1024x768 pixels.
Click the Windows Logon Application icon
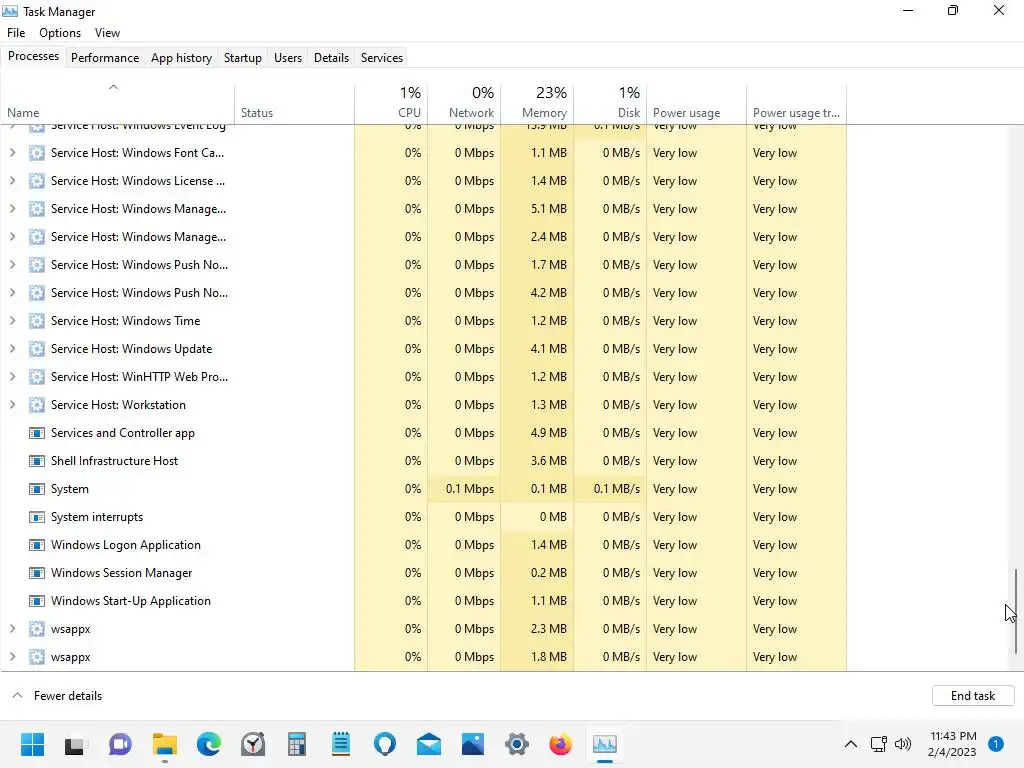pos(37,545)
